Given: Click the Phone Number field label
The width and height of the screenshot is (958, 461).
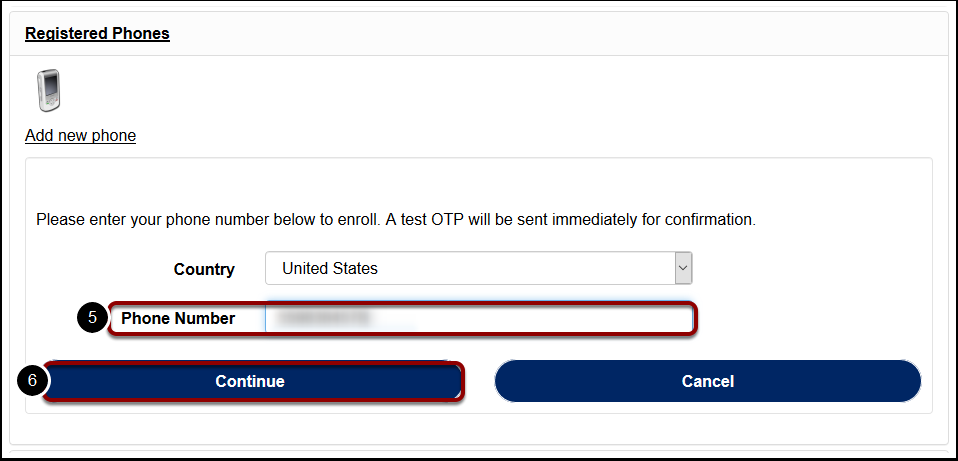Looking at the screenshot, I should click(178, 318).
